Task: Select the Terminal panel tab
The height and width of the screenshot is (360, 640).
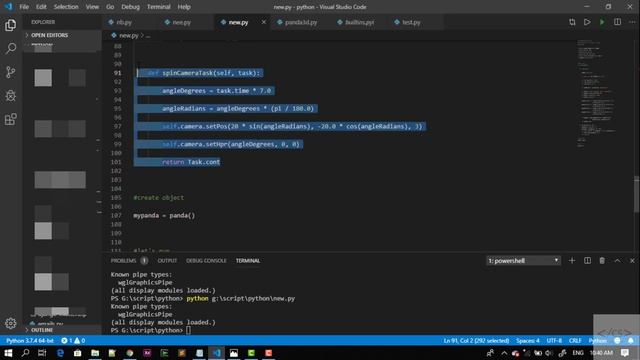Action: (x=248, y=260)
